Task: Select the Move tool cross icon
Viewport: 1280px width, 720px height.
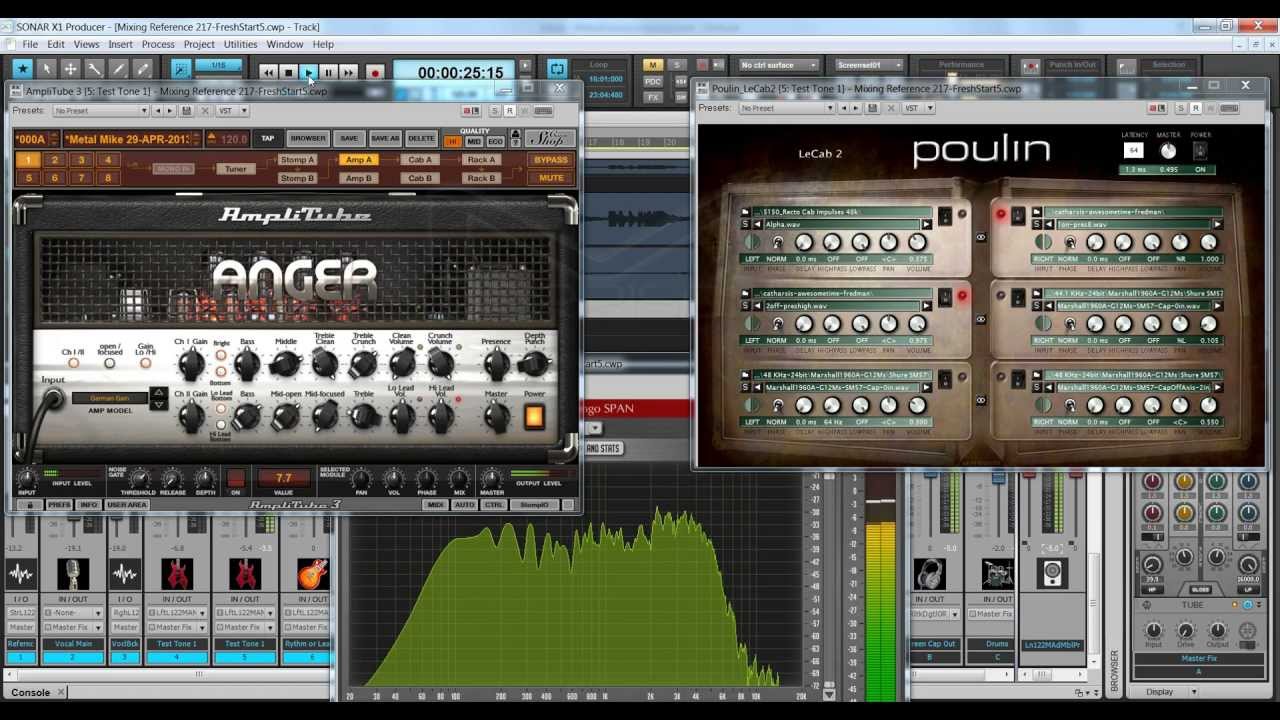Action: [70, 69]
